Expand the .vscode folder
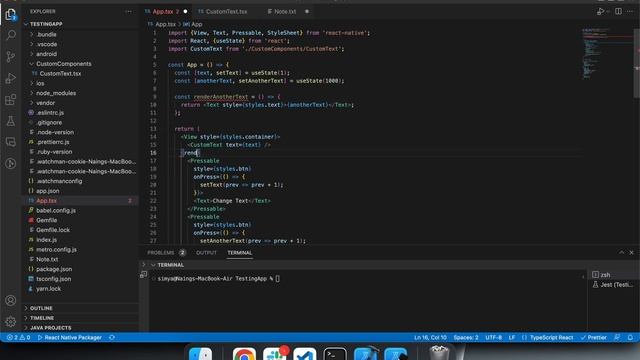640x360 pixels. pyautogui.click(x=47, y=44)
